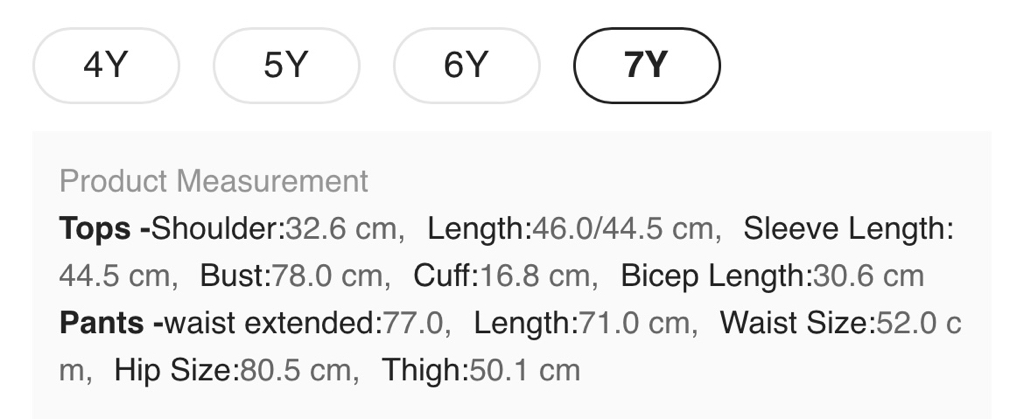Click the waist extended 77.0 measurement

click(305, 324)
